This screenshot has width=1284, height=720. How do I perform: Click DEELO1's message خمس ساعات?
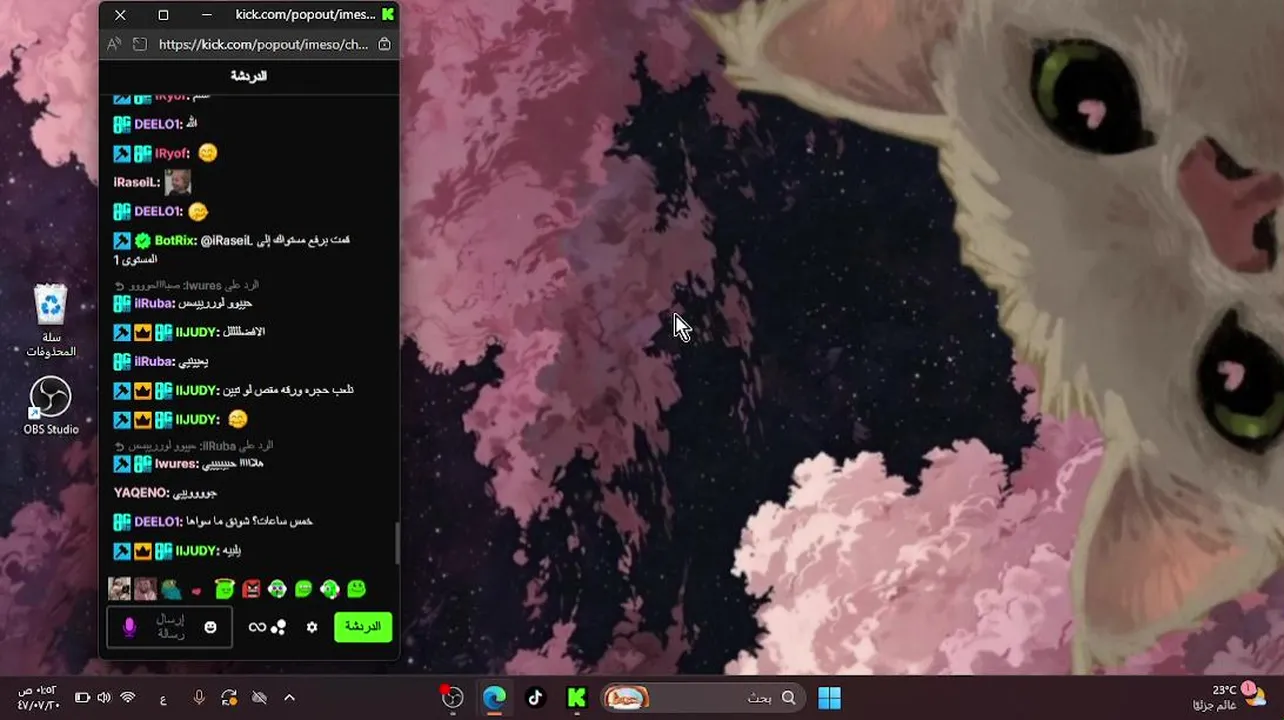(249, 522)
